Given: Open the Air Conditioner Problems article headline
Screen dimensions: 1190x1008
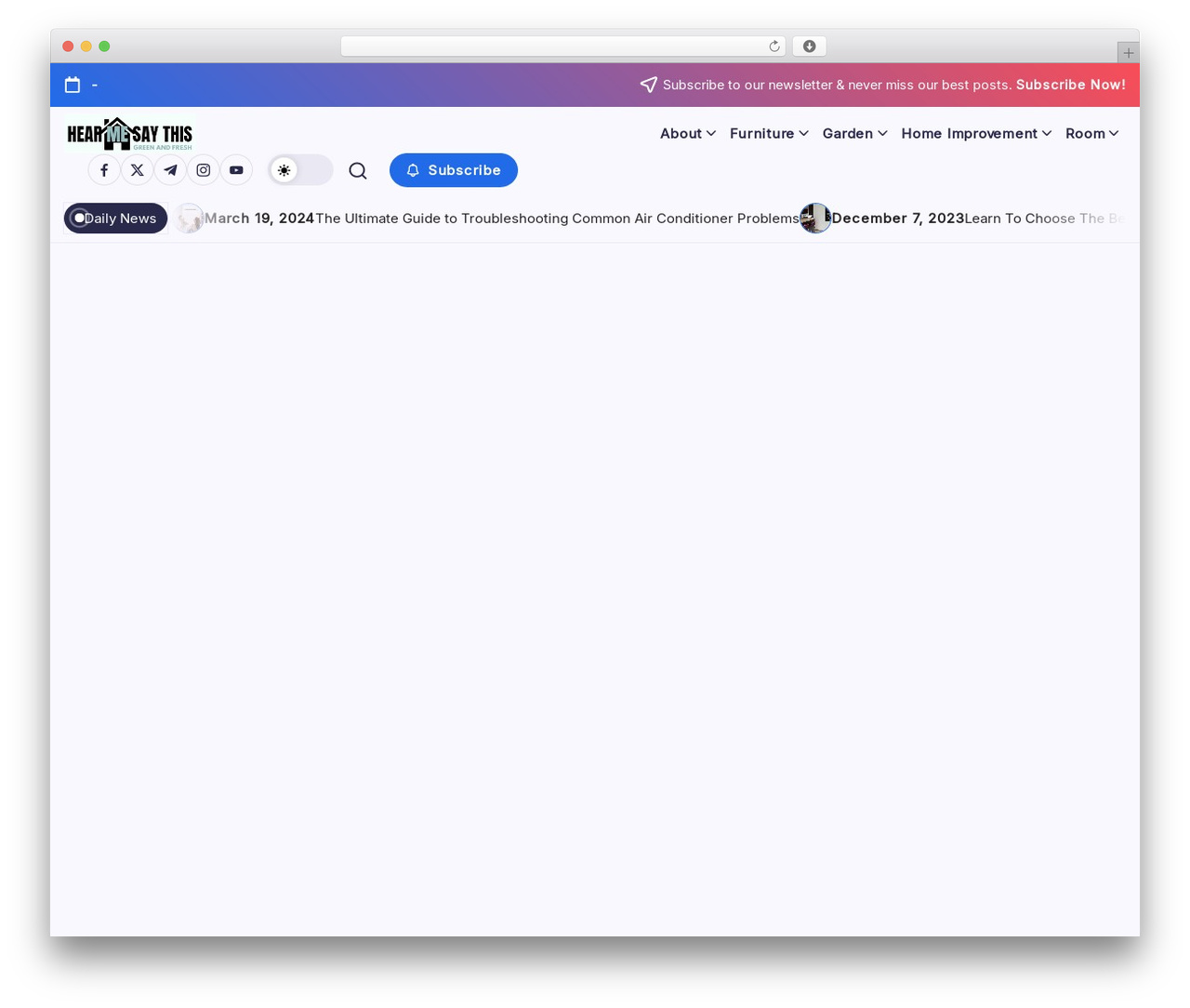Looking at the screenshot, I should tap(558, 219).
